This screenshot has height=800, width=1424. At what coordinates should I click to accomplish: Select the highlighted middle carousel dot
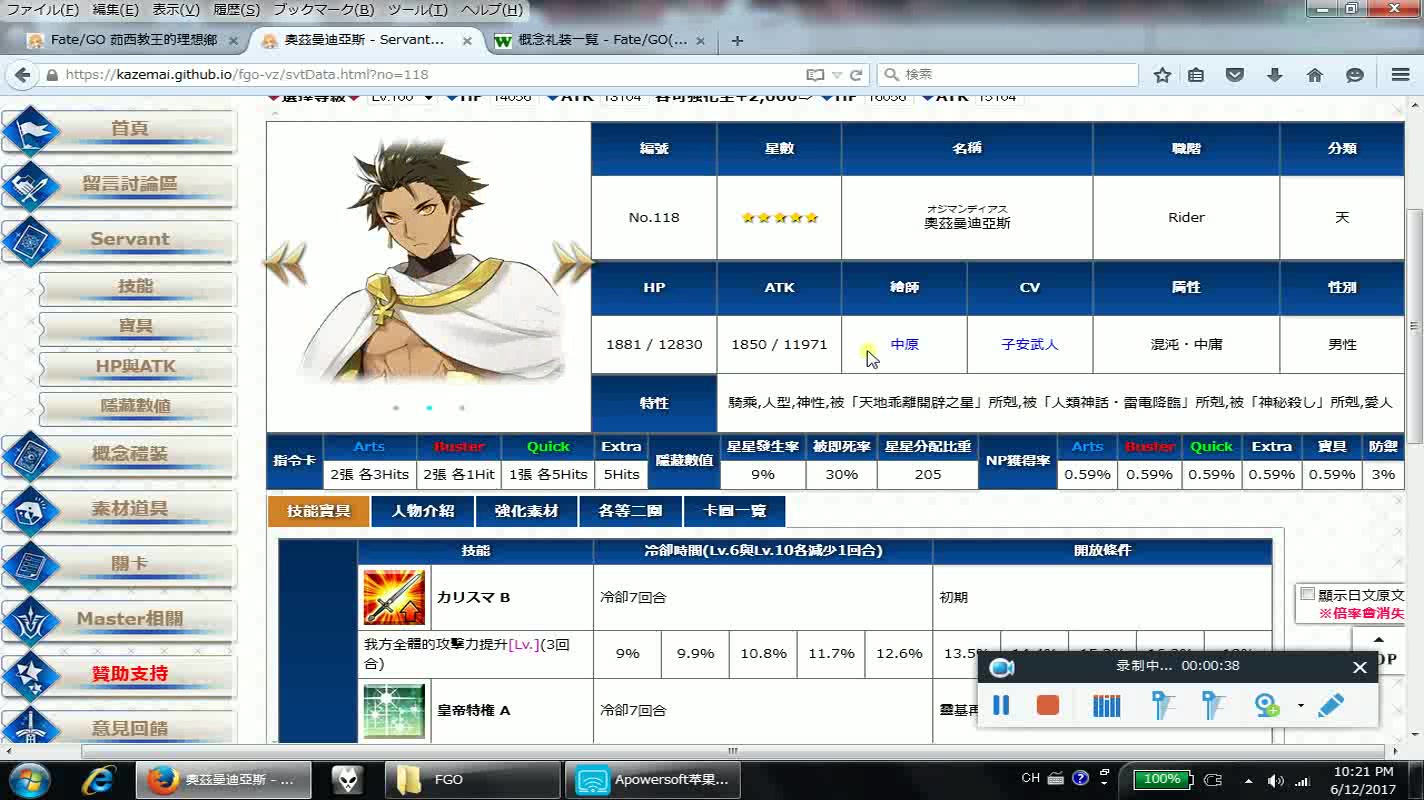(x=429, y=408)
